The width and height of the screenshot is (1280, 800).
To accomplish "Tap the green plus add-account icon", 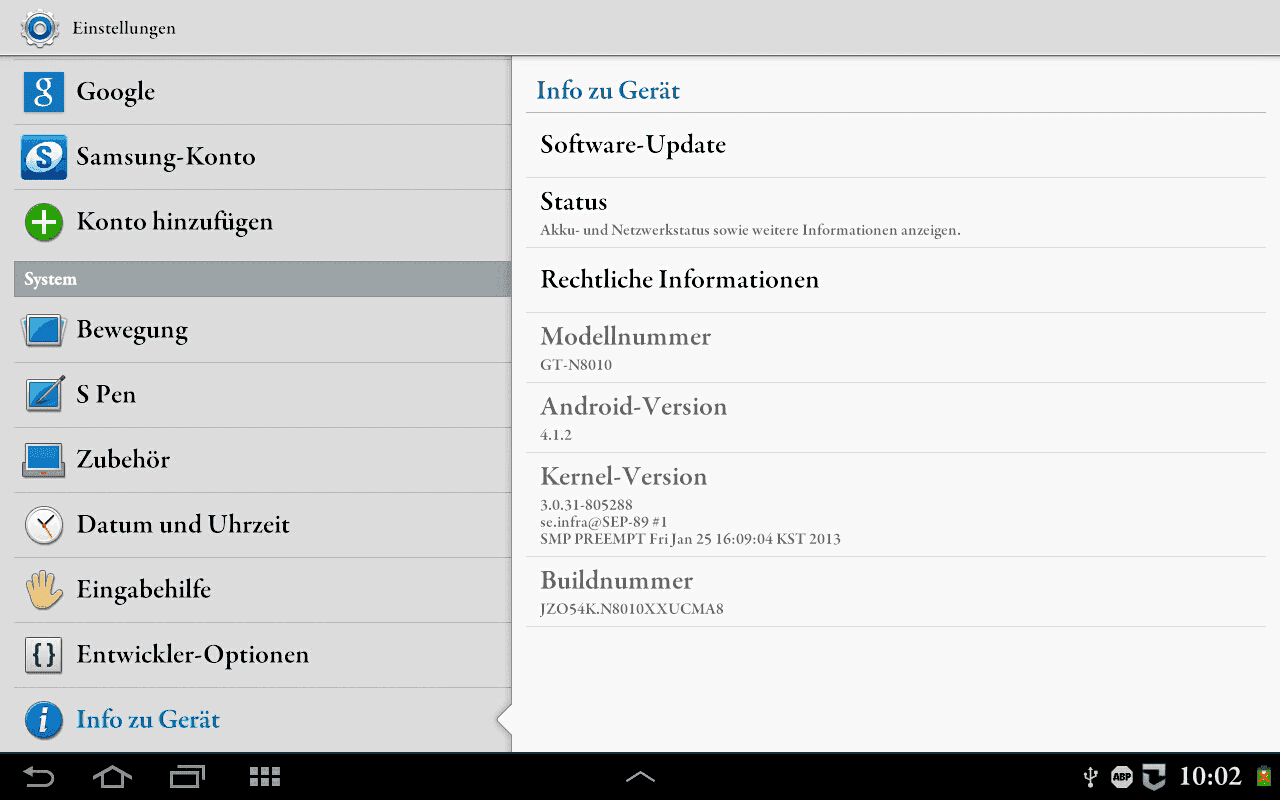I will (43, 222).
